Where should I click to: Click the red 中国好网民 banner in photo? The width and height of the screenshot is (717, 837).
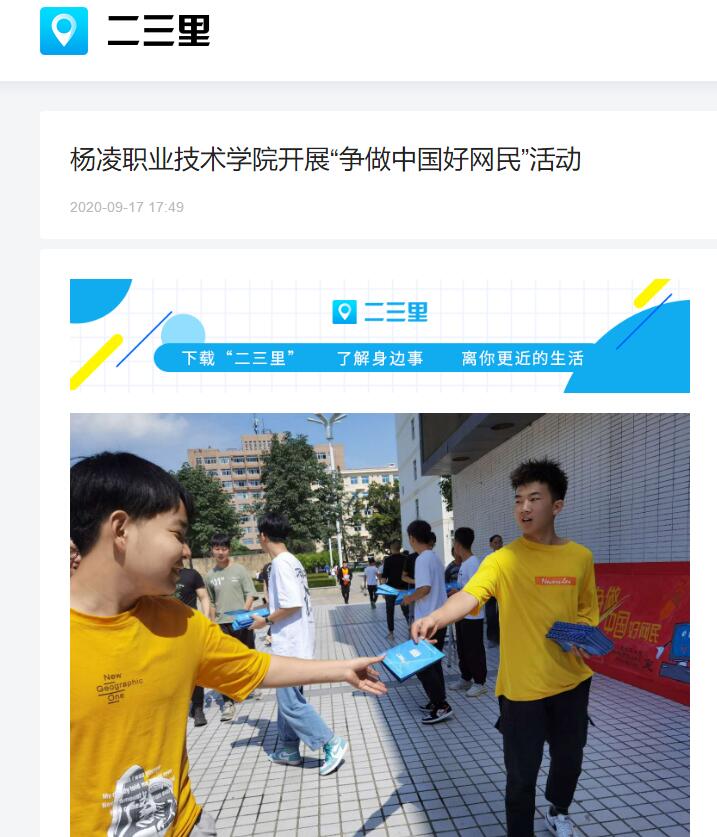pos(641,630)
